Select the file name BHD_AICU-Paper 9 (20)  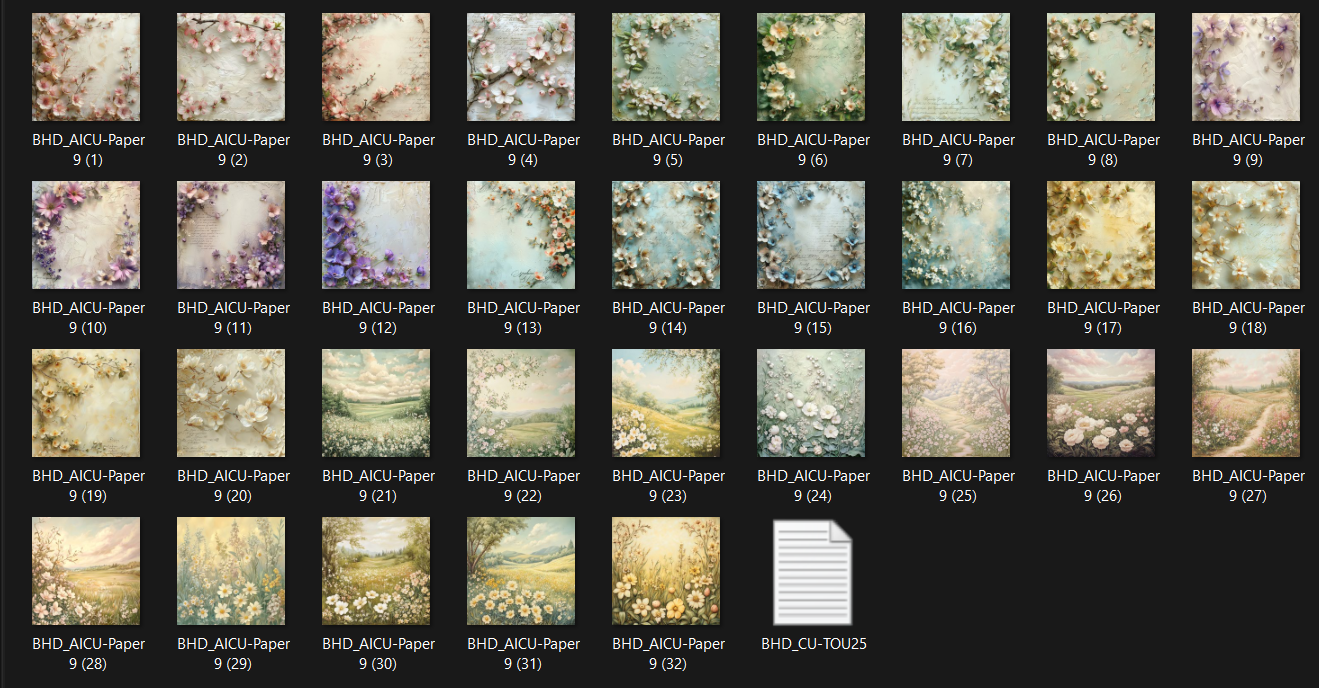(x=233, y=486)
